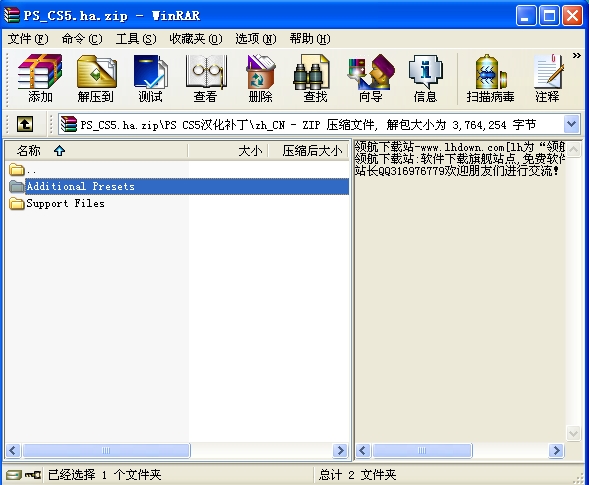Screen dimensions: 589x485
Task: Click comment pane left scroll arrow
Action: (363, 450)
